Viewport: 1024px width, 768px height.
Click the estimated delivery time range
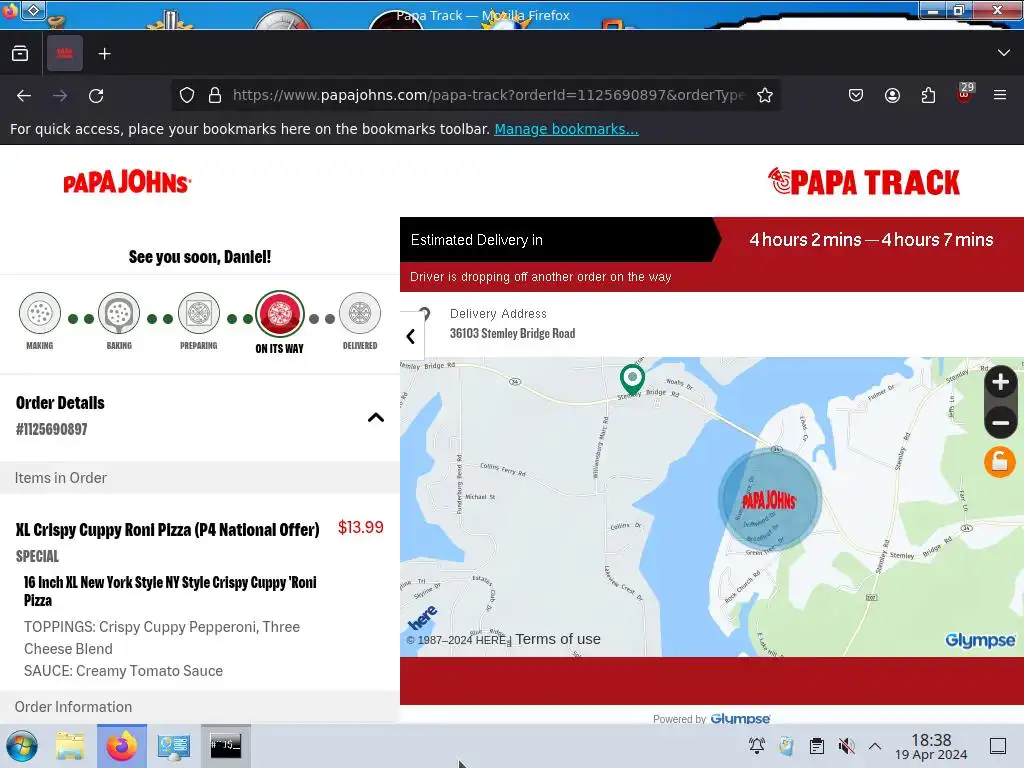[x=871, y=240]
